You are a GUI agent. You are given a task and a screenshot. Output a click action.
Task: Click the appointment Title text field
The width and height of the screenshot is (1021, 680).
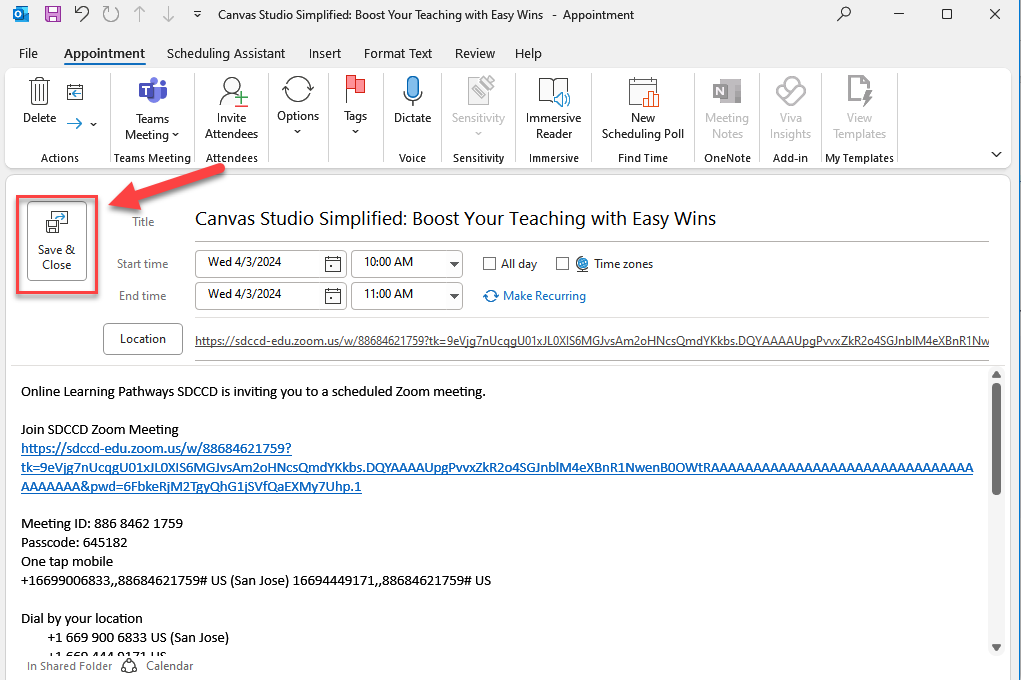(590, 219)
